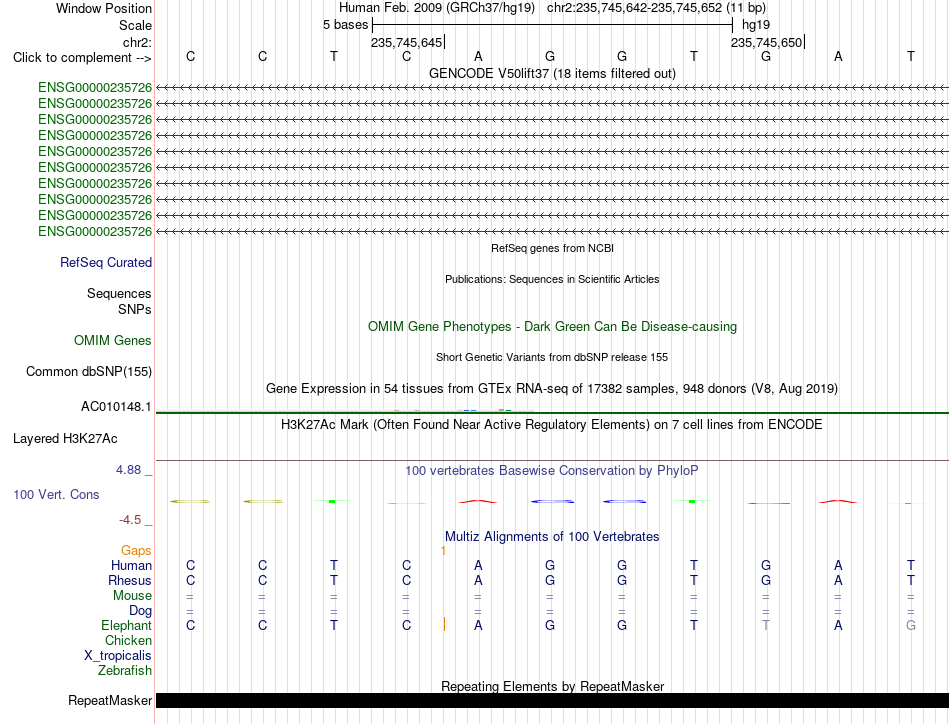This screenshot has height=724, width=950.
Task: Select the Rhesus alignment row label
Action: (x=130, y=580)
